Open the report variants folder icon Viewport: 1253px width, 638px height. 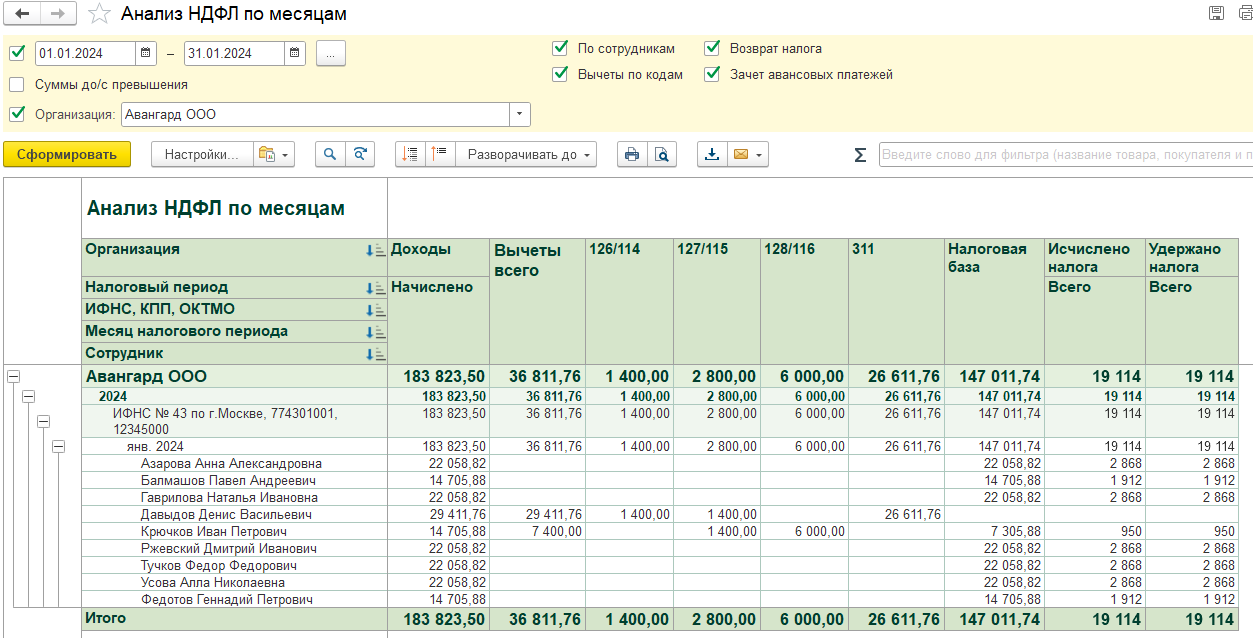[266, 154]
